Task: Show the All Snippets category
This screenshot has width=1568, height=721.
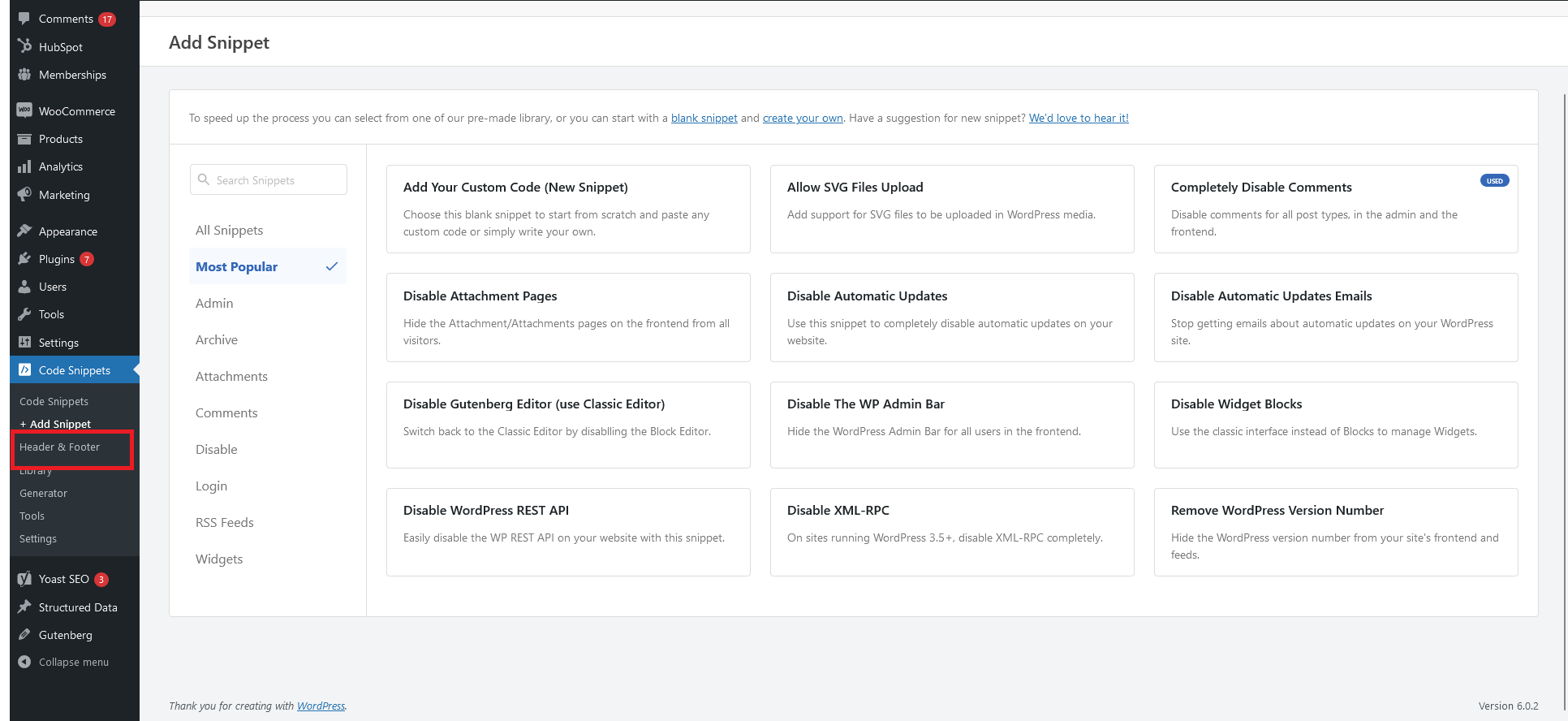Action: [229, 230]
